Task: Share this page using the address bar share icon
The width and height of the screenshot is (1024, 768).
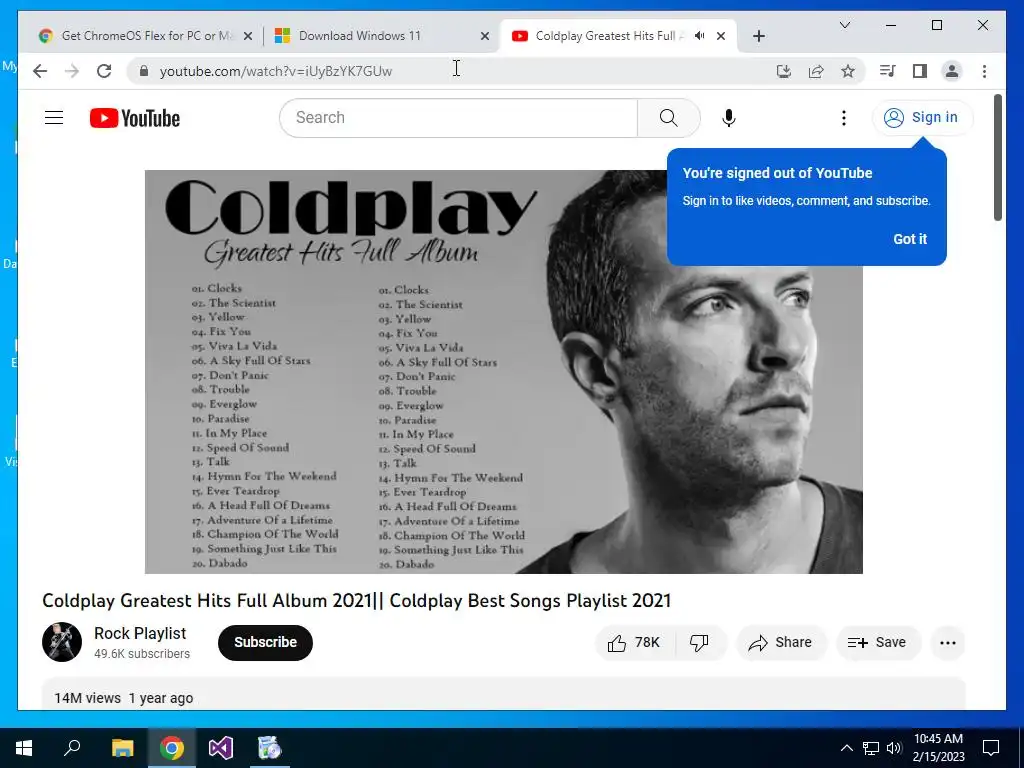Action: coord(816,71)
